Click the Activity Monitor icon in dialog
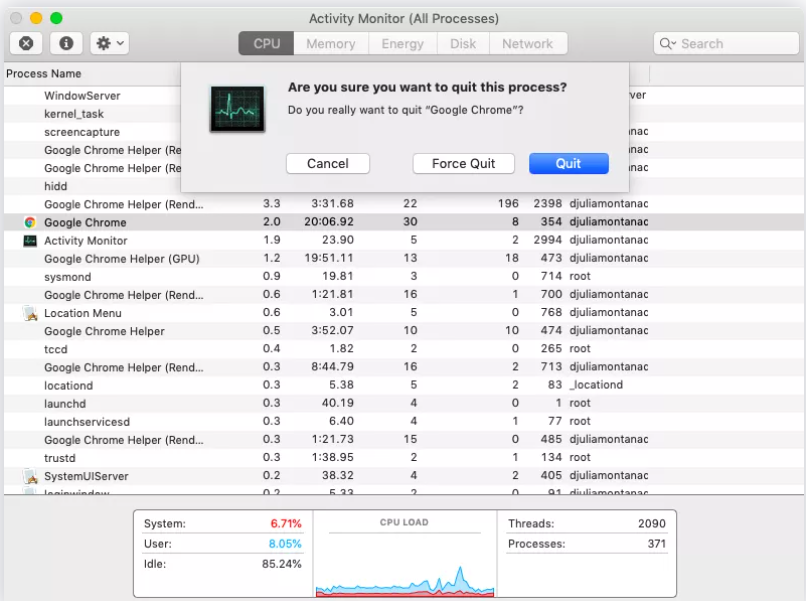This screenshot has height=601, width=806. click(x=237, y=109)
